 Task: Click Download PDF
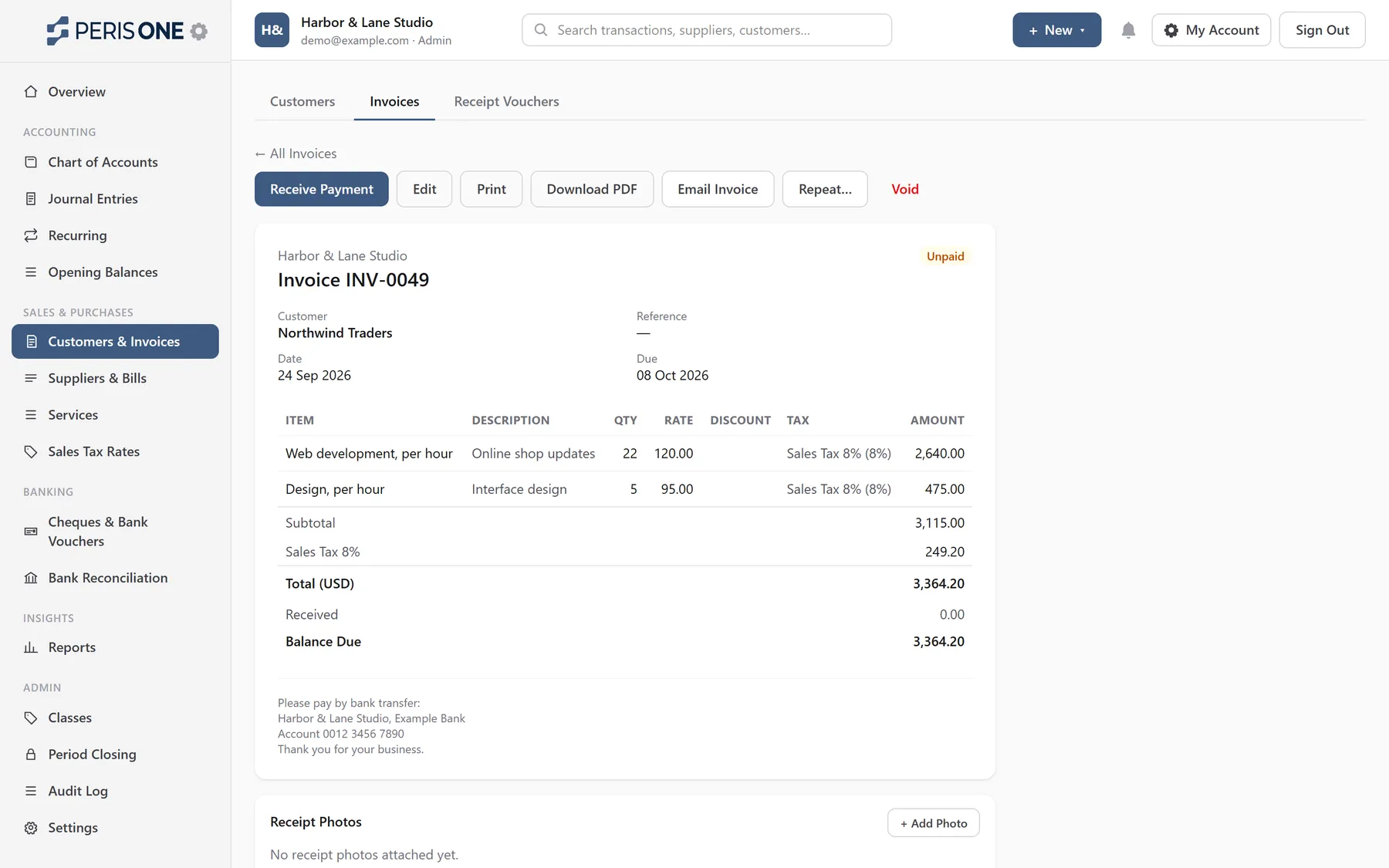pos(592,189)
